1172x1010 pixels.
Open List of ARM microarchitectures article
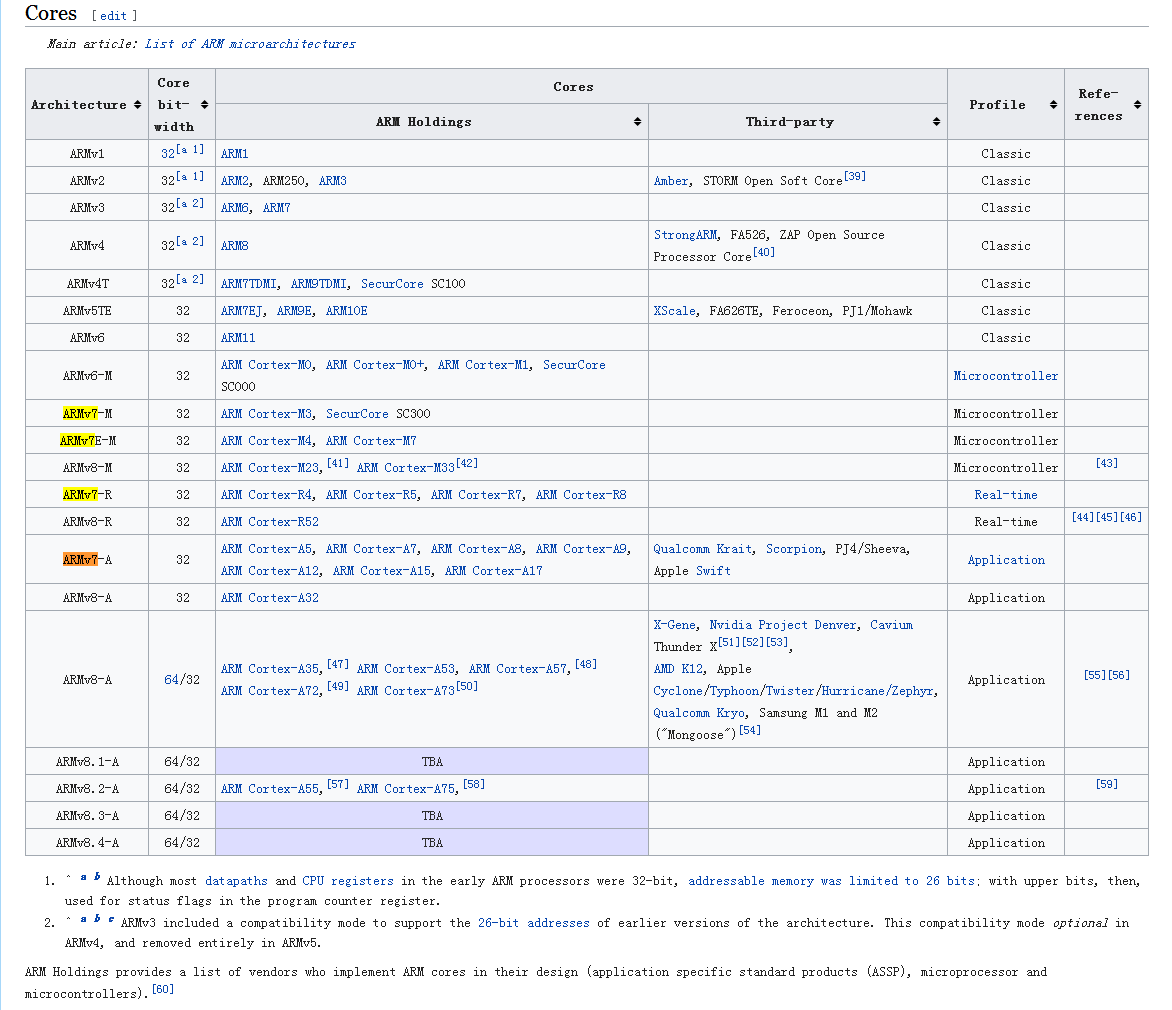coord(250,44)
